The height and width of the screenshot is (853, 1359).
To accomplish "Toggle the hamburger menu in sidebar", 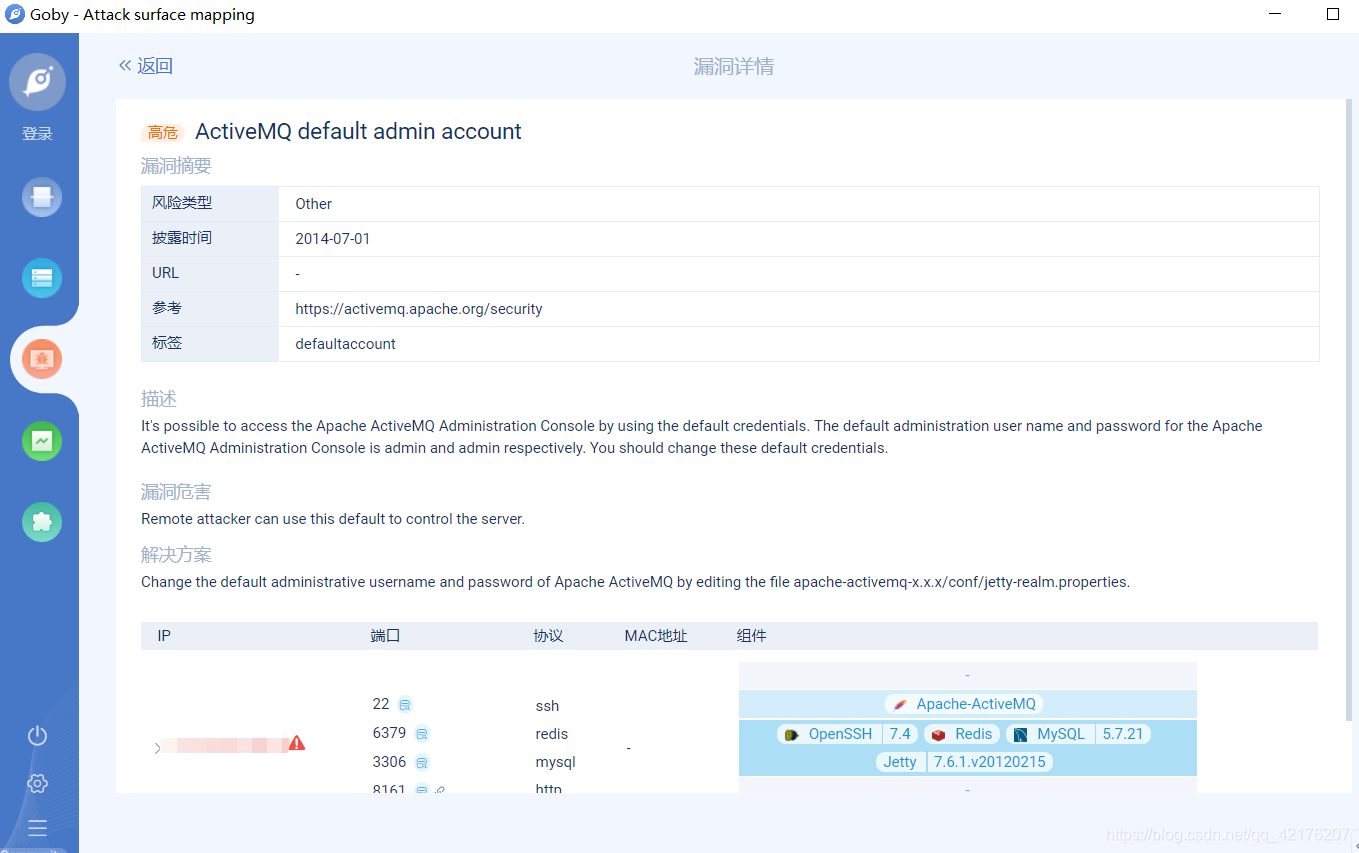I will click(x=37, y=827).
